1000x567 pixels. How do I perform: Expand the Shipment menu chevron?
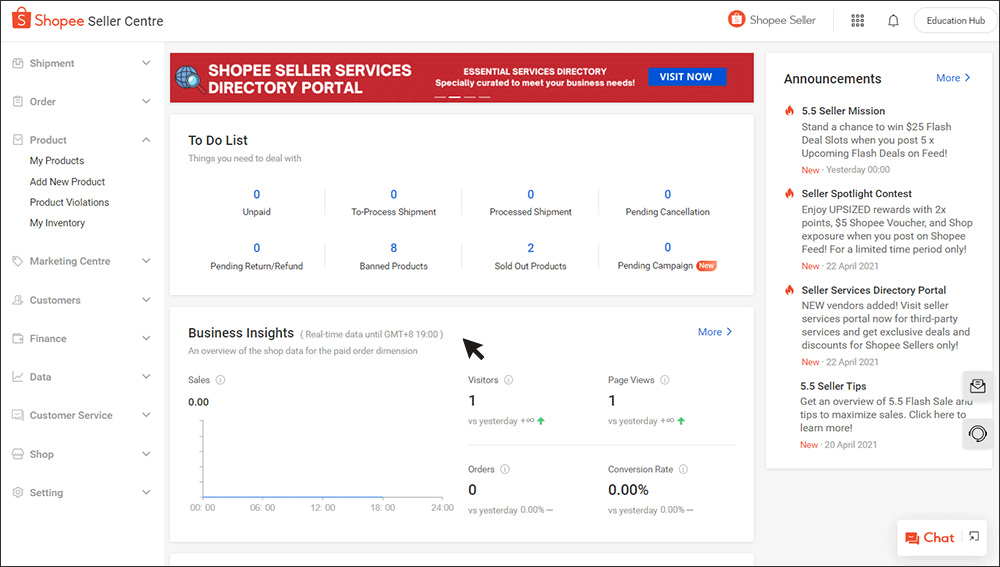146,63
